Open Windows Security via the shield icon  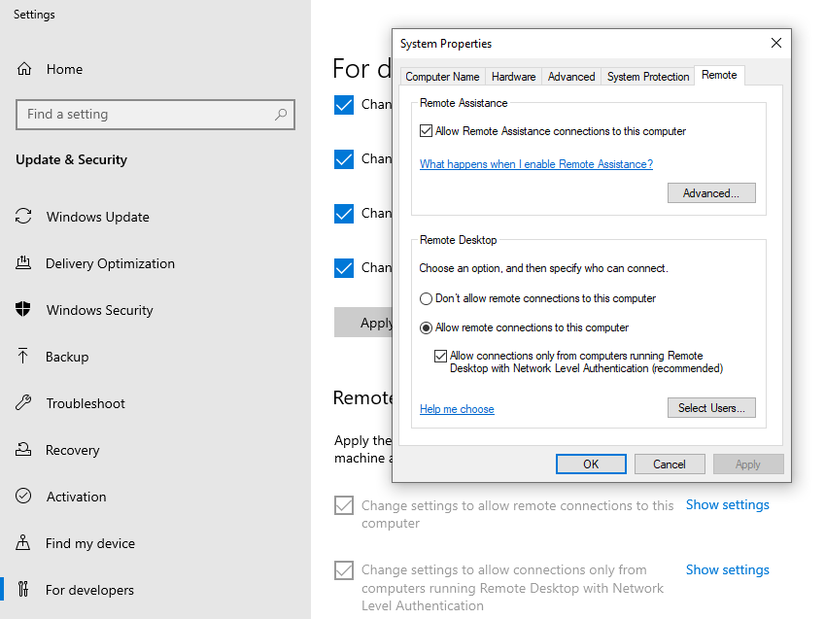coord(23,309)
